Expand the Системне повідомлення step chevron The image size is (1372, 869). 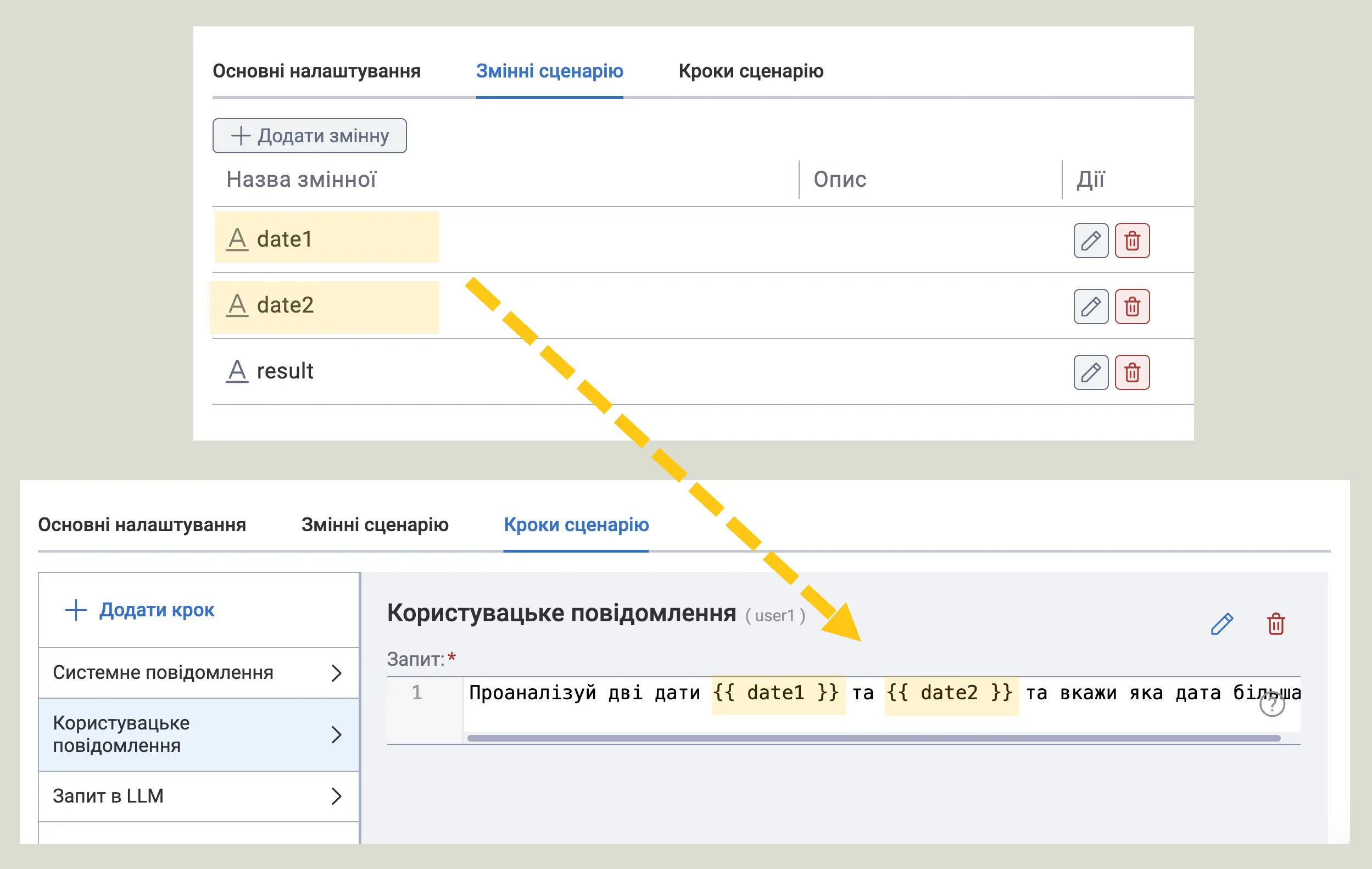[336, 673]
